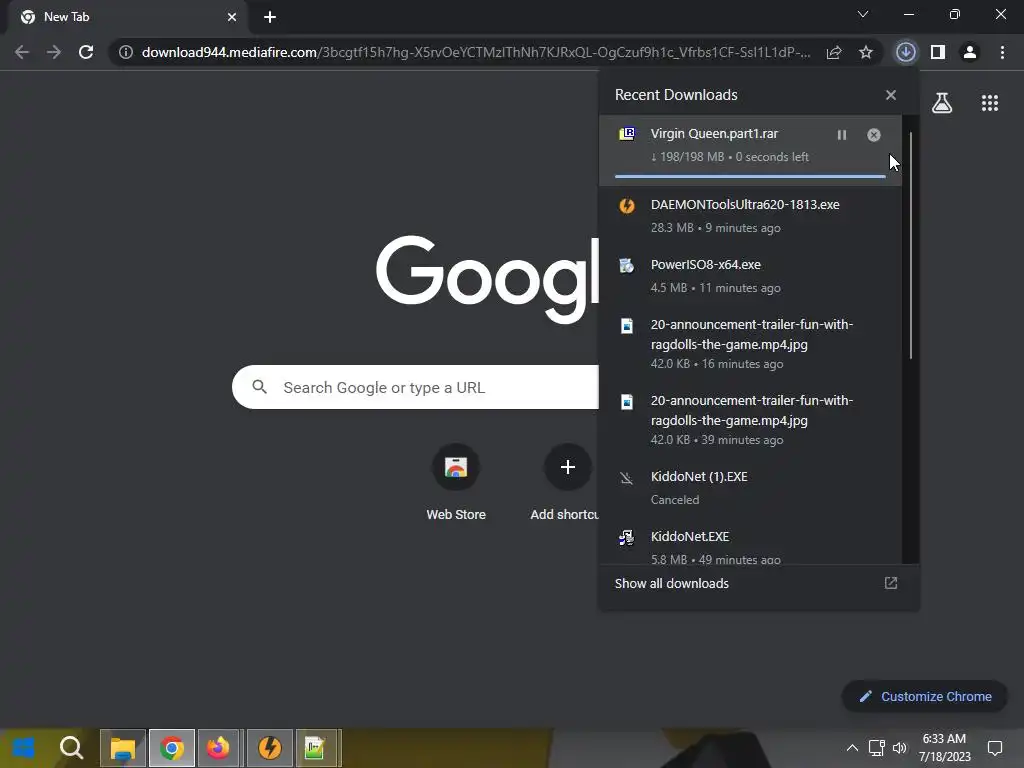Click the Search Google or type a URL box
The height and width of the screenshot is (768, 1024).
[415, 387]
